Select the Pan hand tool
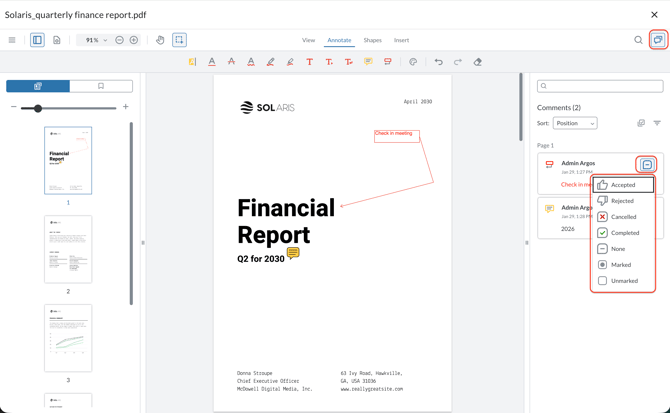670x413 pixels. tap(160, 40)
